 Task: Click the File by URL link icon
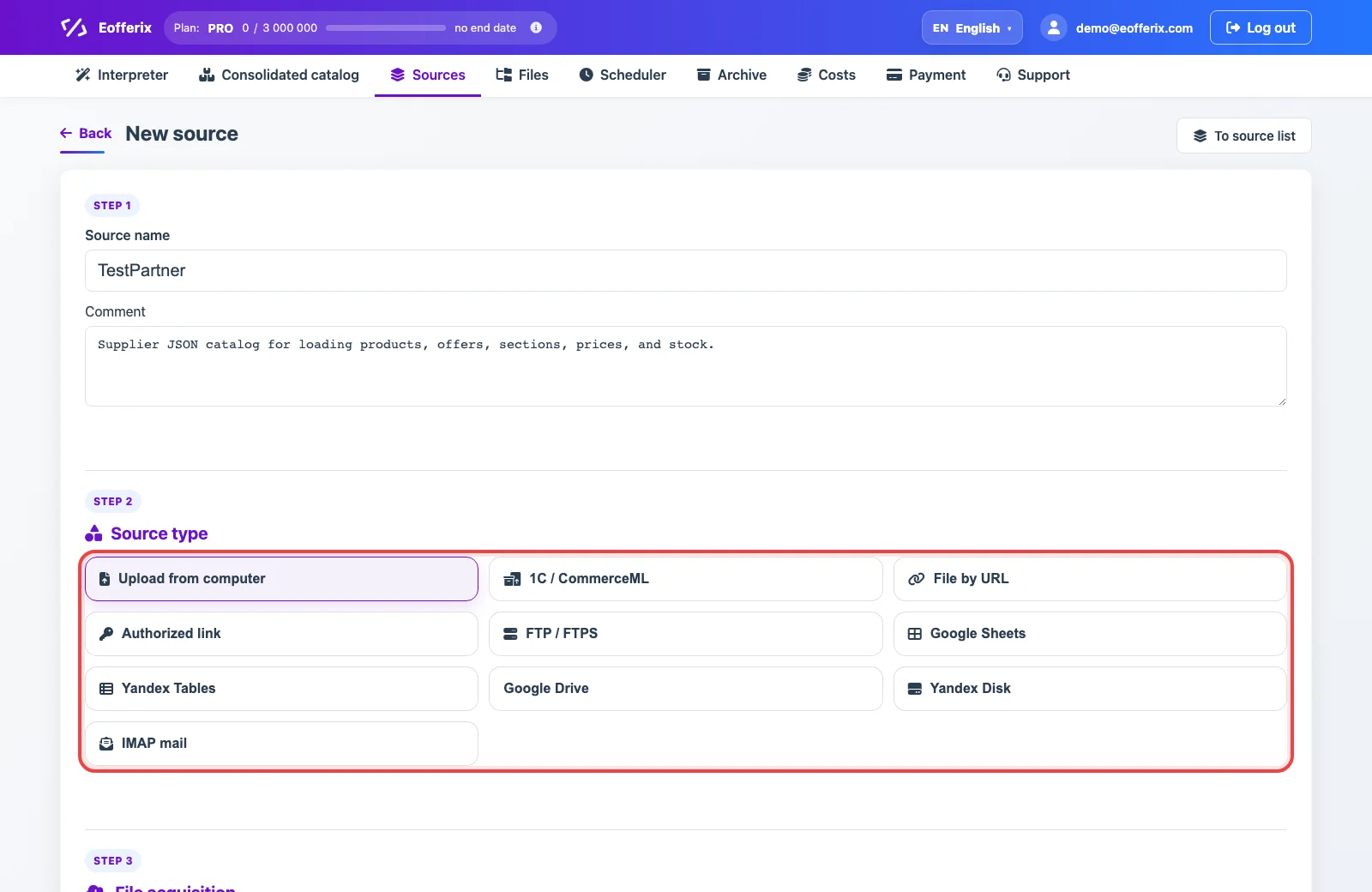click(x=917, y=579)
